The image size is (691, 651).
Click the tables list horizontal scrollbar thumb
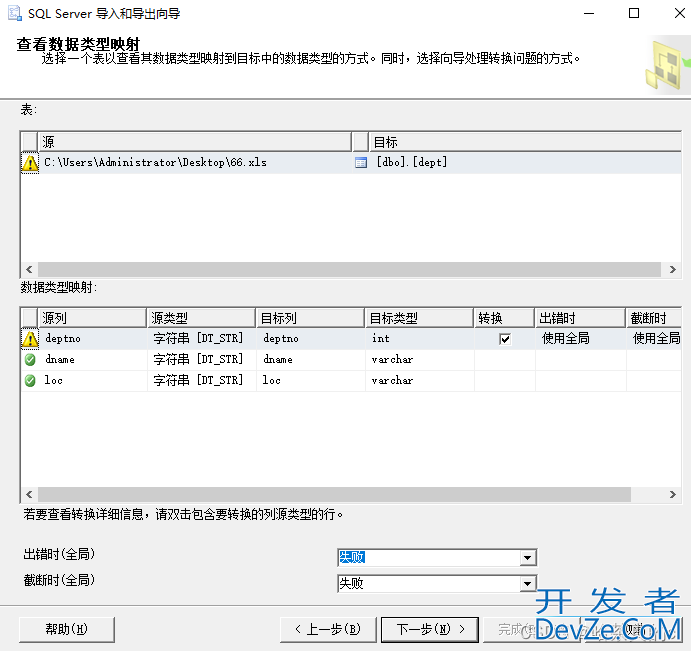[x=349, y=269]
